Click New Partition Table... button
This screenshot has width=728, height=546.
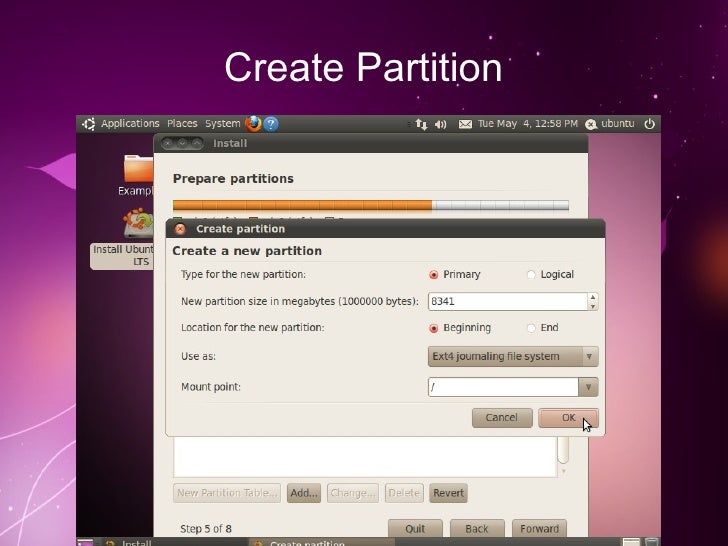[x=227, y=493]
